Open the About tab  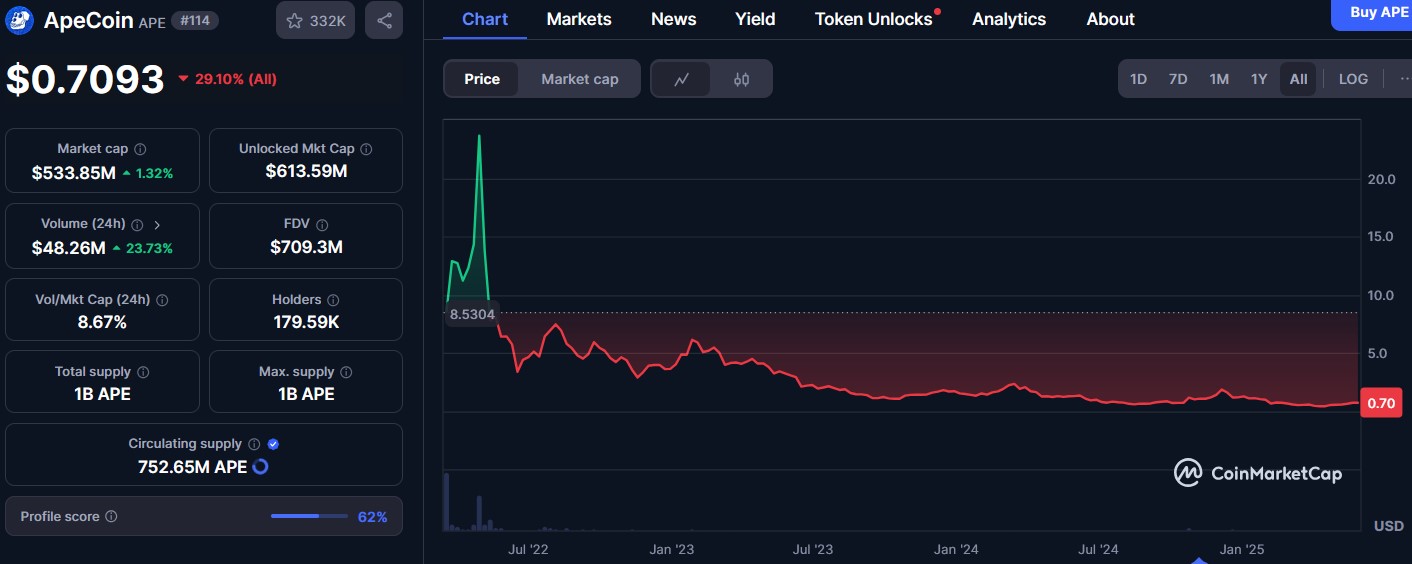pyautogui.click(x=1110, y=19)
